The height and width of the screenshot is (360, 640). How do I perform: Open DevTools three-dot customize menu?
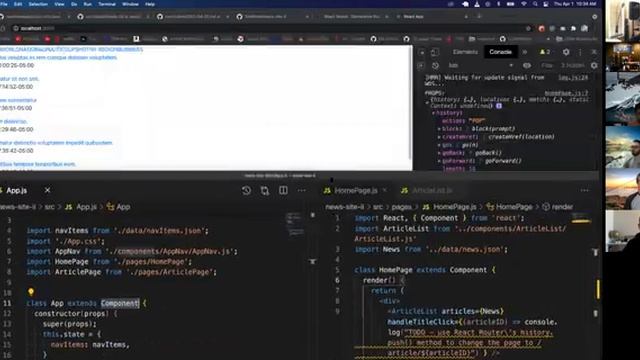coord(580,52)
